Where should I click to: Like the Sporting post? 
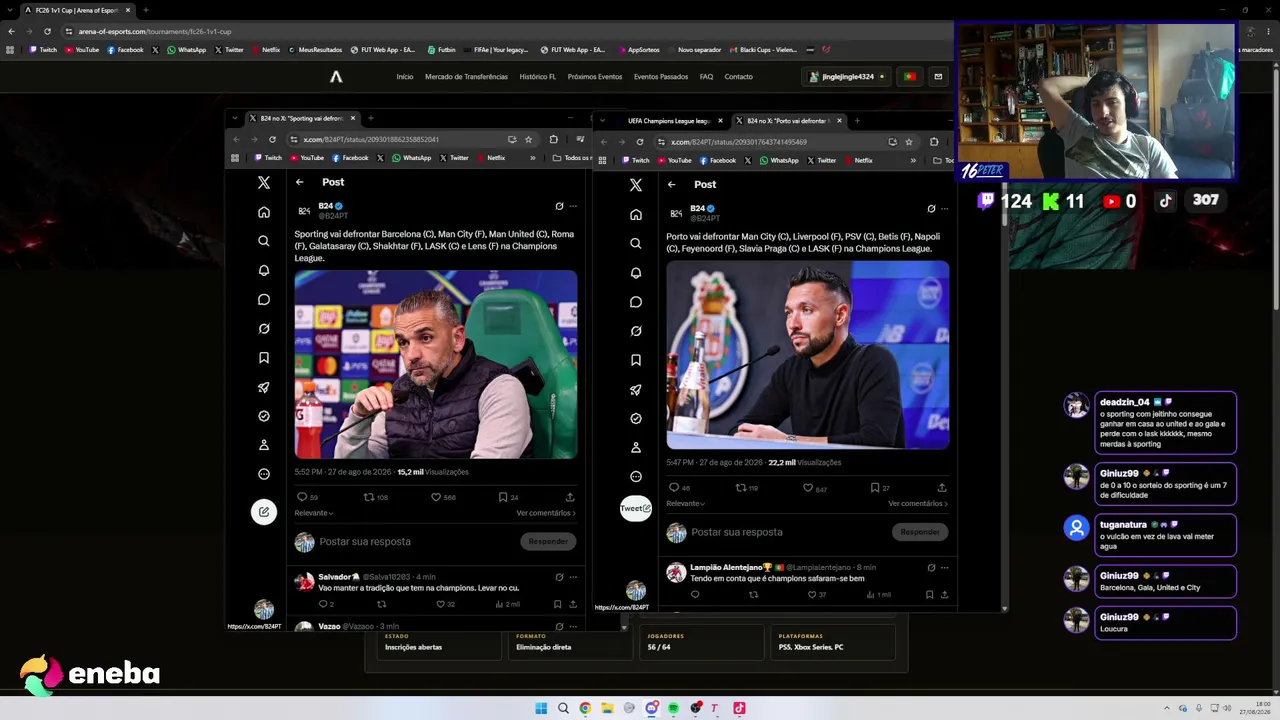pos(436,497)
